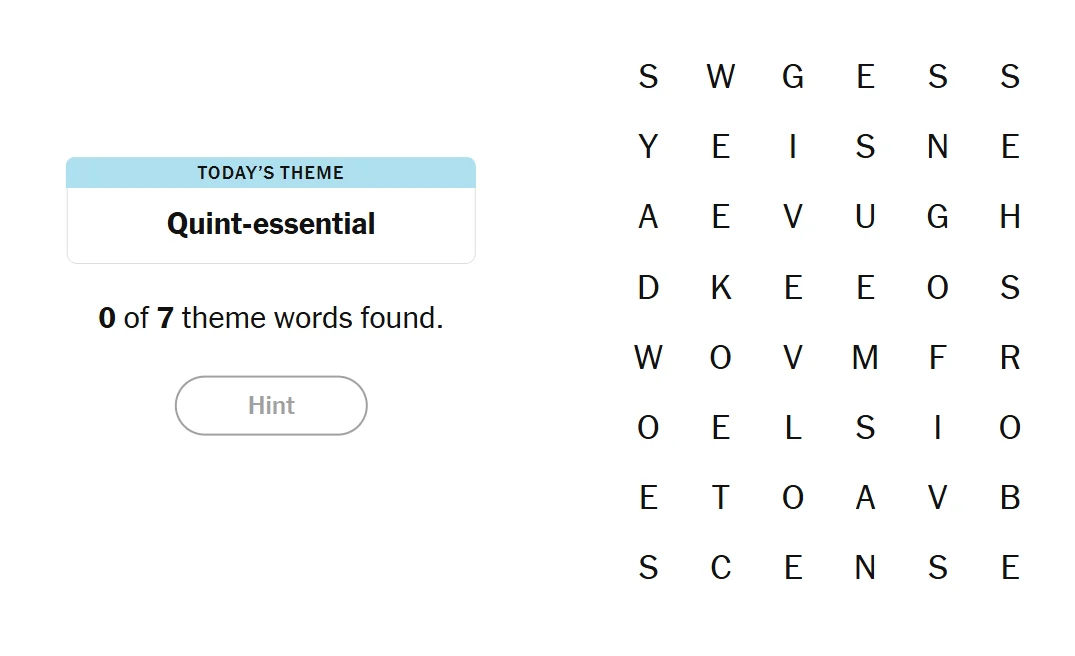Click the letter B ending the seventh row

tap(1010, 497)
